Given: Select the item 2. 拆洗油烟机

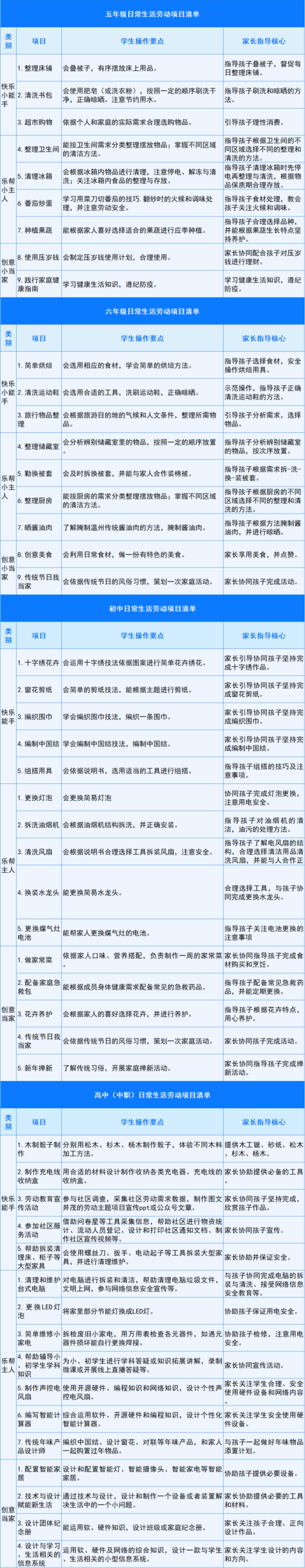Looking at the screenshot, I should click(38, 824).
